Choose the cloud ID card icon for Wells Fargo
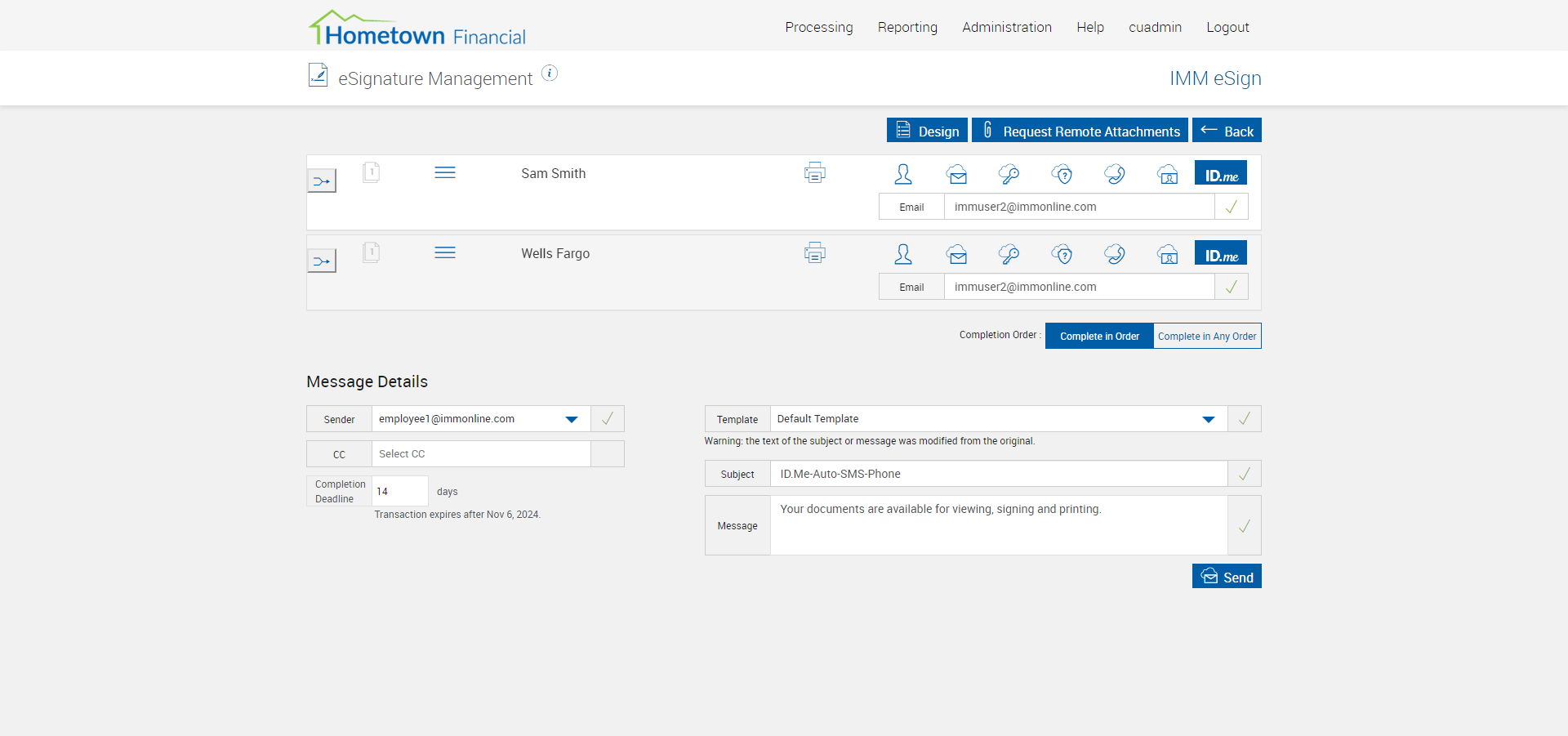The image size is (1568, 736). (1168, 254)
